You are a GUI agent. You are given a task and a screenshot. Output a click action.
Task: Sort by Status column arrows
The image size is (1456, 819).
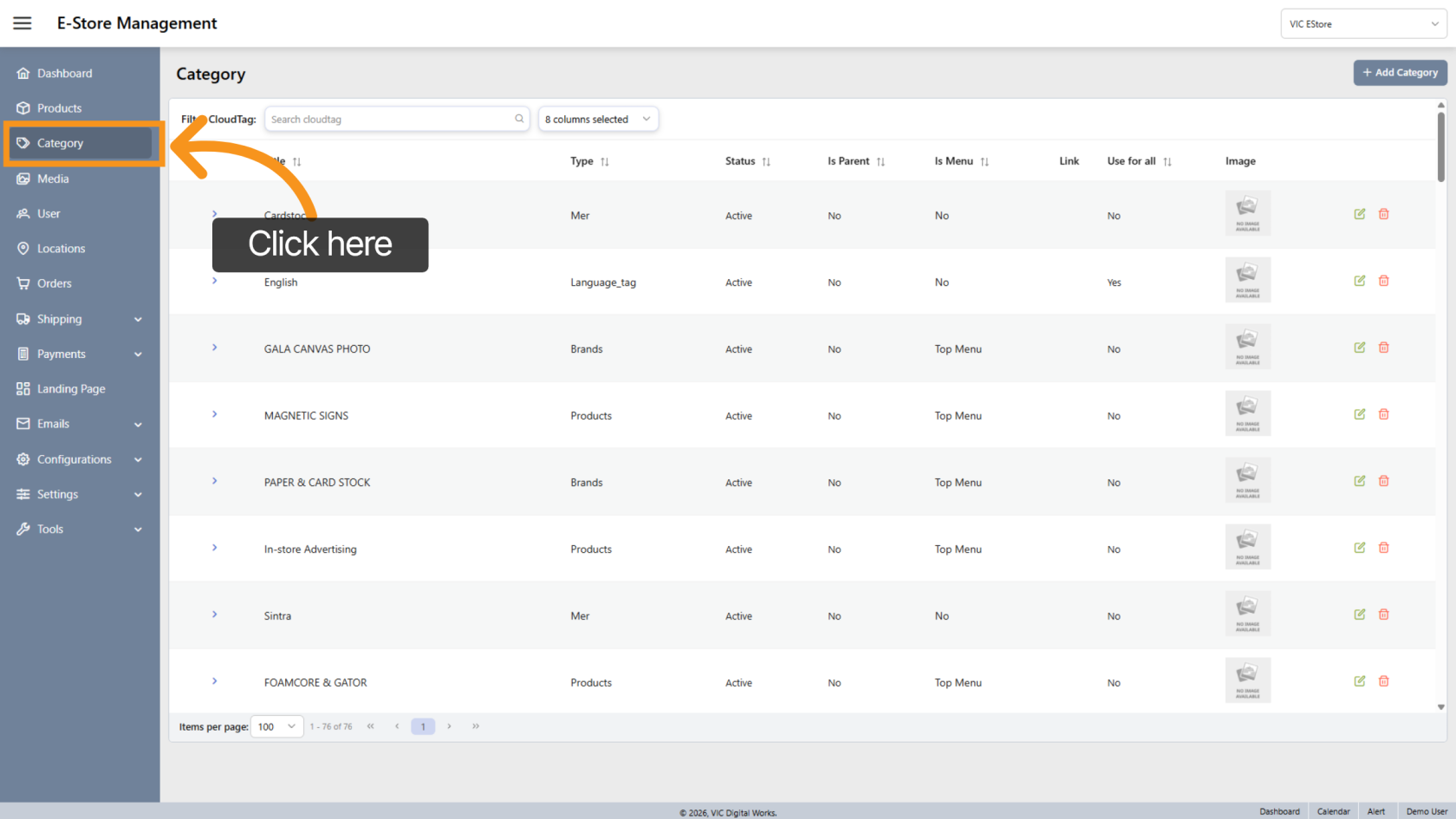(766, 162)
